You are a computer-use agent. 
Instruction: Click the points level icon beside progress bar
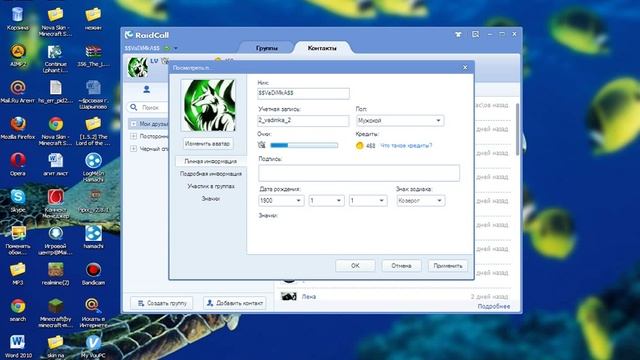point(262,145)
